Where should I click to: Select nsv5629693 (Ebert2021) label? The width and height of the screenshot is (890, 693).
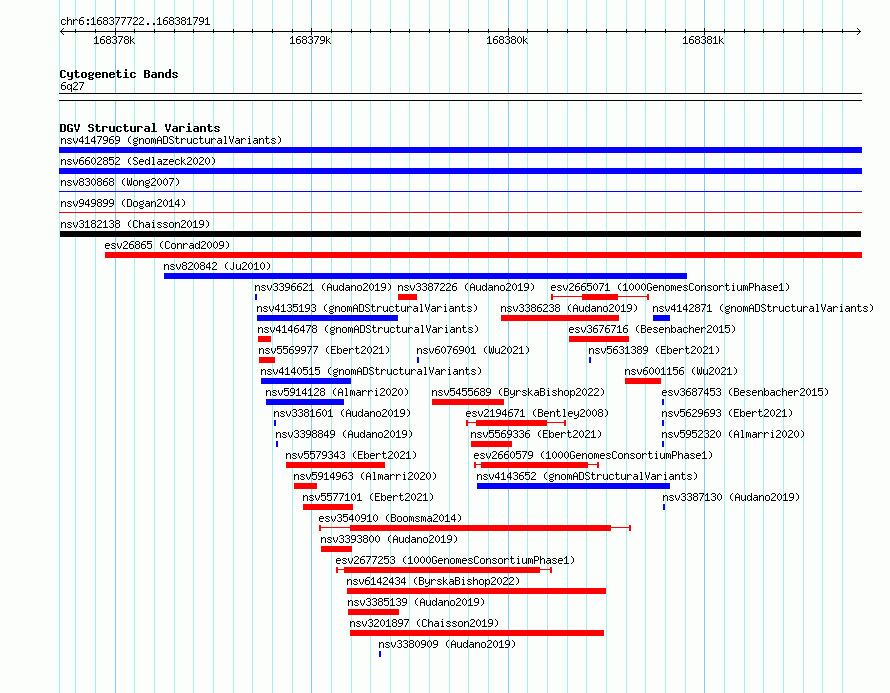click(727, 413)
